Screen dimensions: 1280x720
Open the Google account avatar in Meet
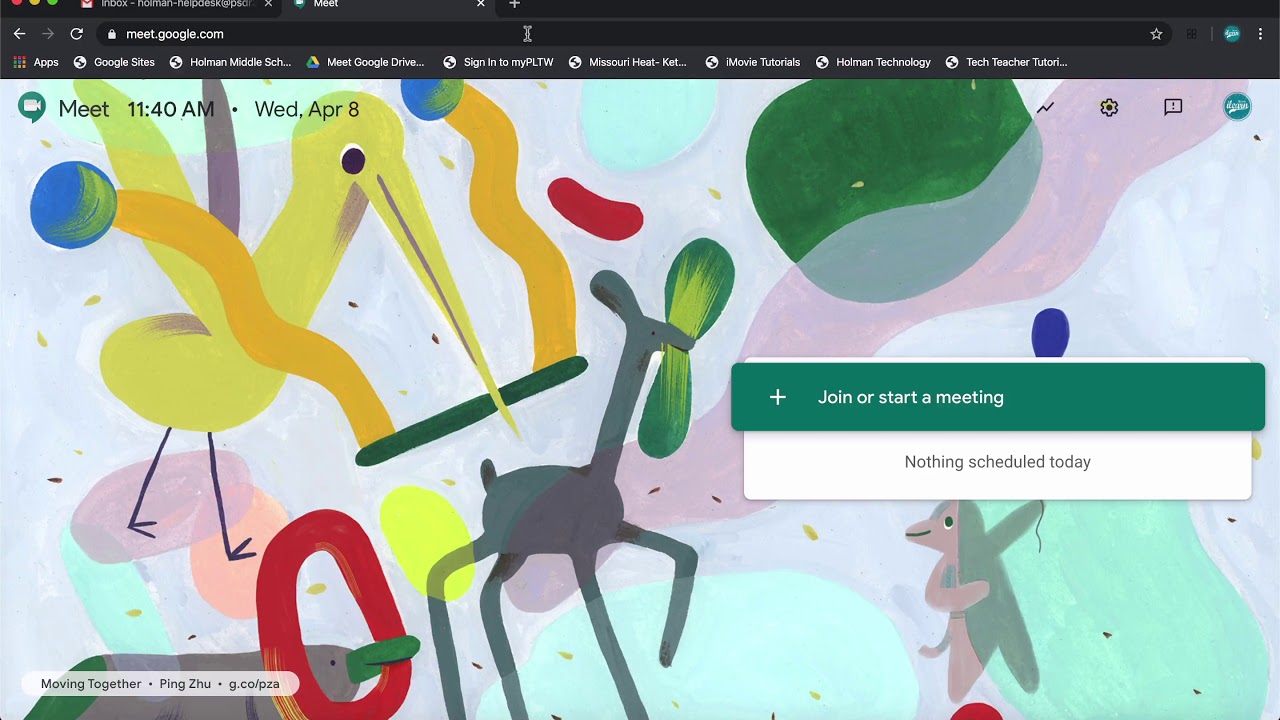coord(1237,106)
